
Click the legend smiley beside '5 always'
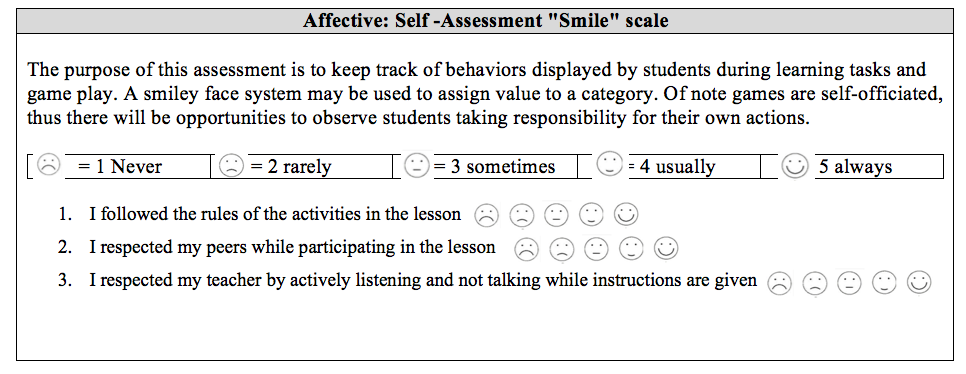click(x=794, y=166)
